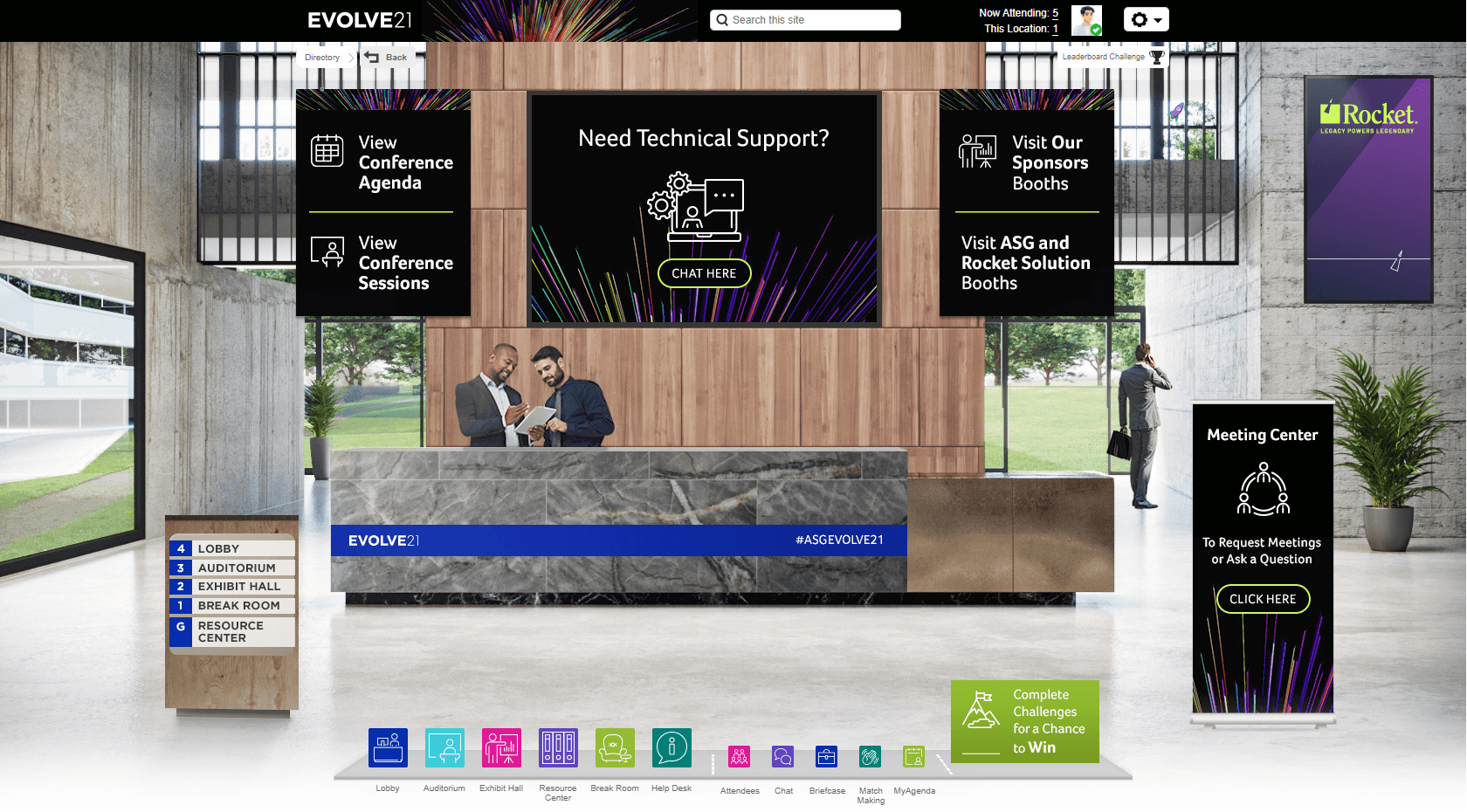
Task: Click the mountain flag challenges icon
Action: (981, 709)
